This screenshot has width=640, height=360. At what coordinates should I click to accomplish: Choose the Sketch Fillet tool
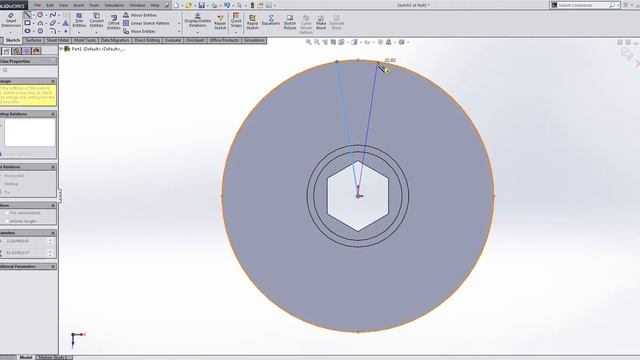[x=53, y=31]
